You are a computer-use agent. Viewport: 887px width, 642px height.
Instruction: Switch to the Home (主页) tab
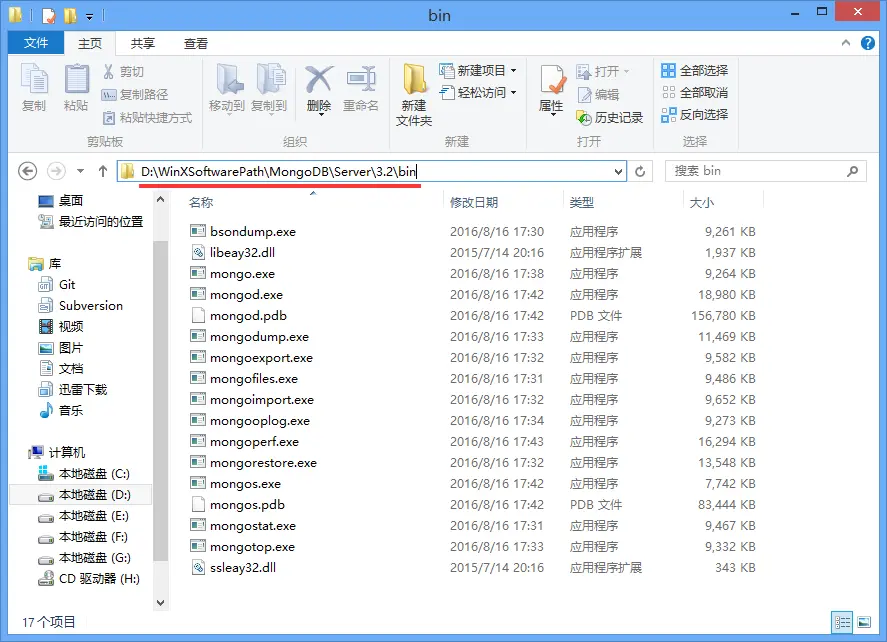(89, 44)
